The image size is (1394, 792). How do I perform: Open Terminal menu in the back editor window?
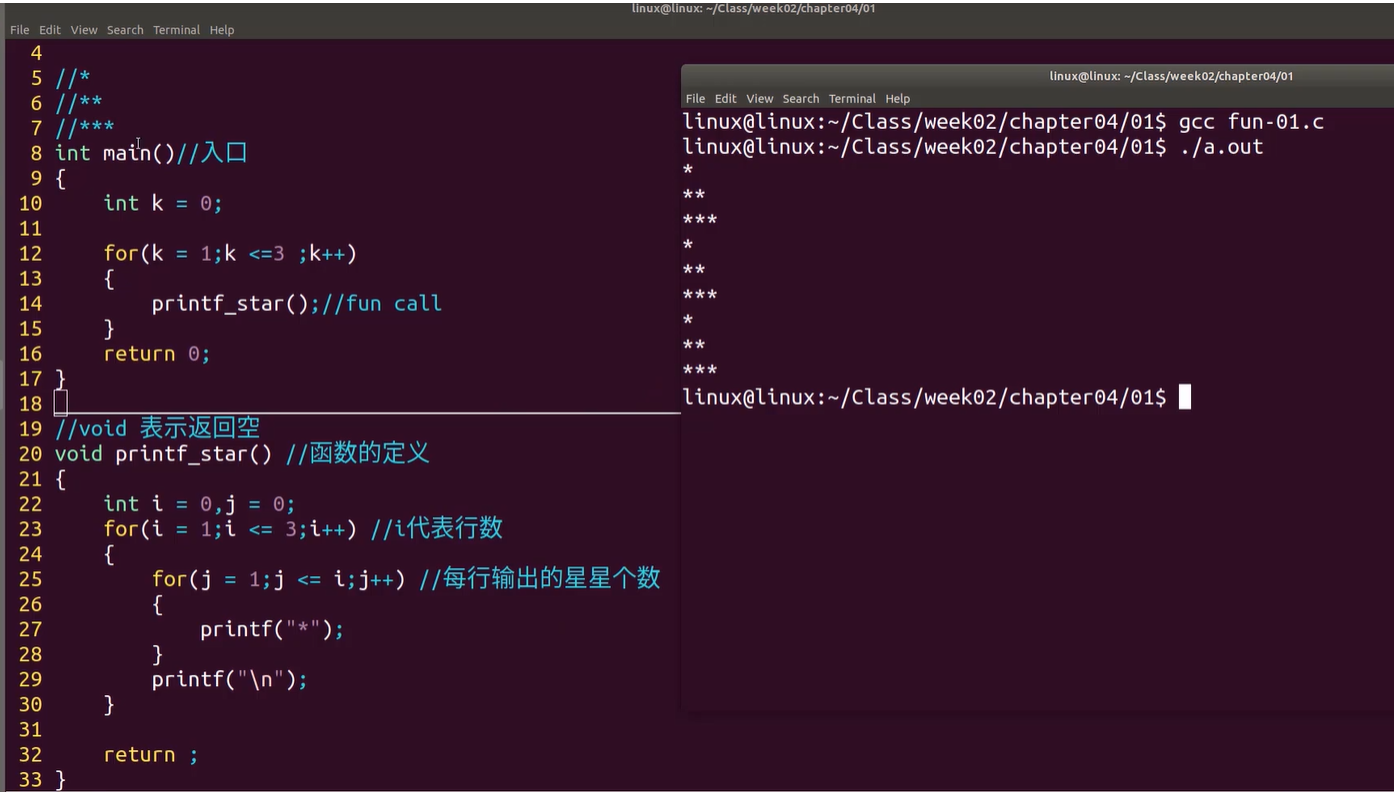176,30
